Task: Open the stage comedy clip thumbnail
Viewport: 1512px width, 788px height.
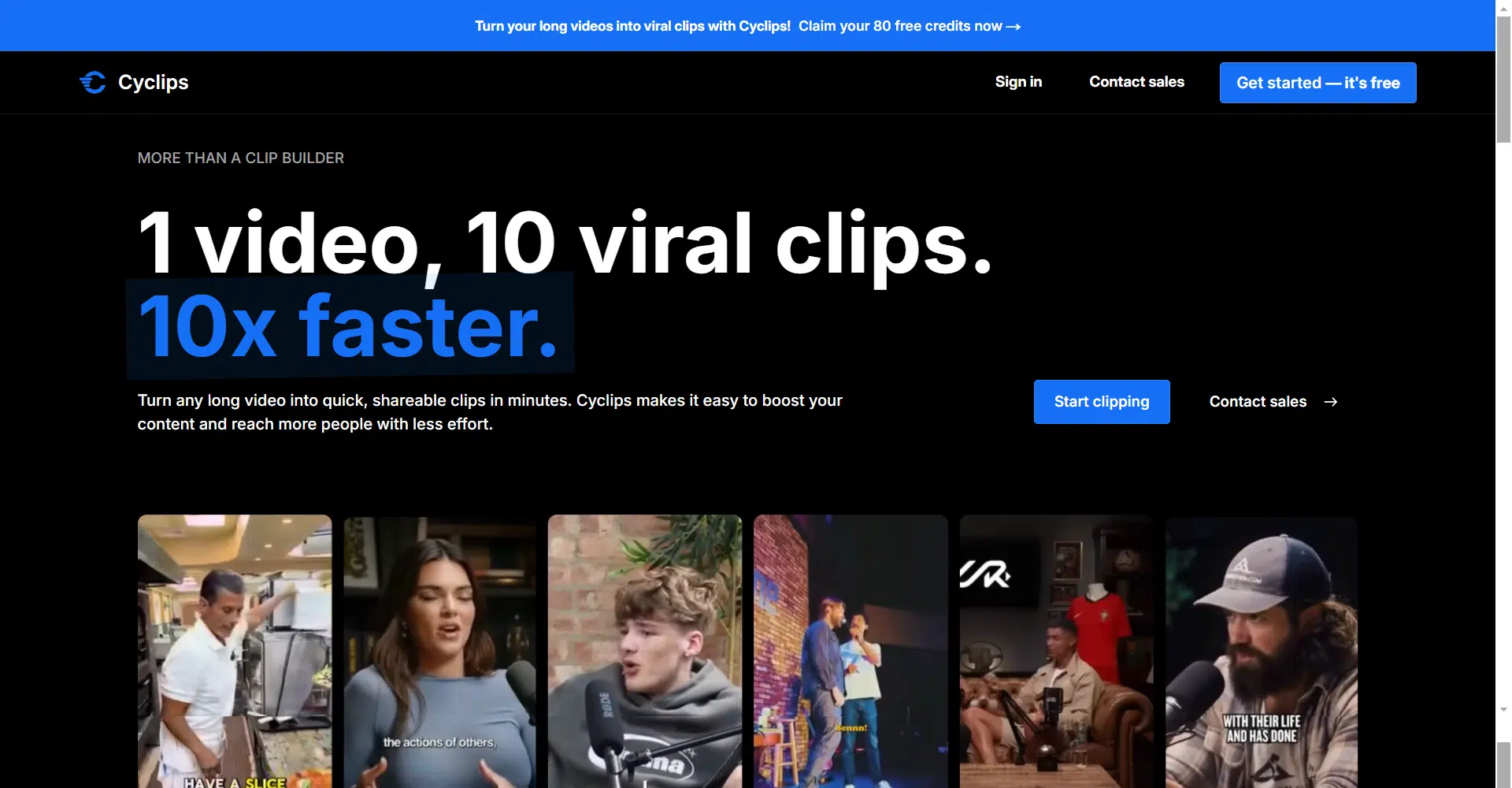Action: coord(850,650)
